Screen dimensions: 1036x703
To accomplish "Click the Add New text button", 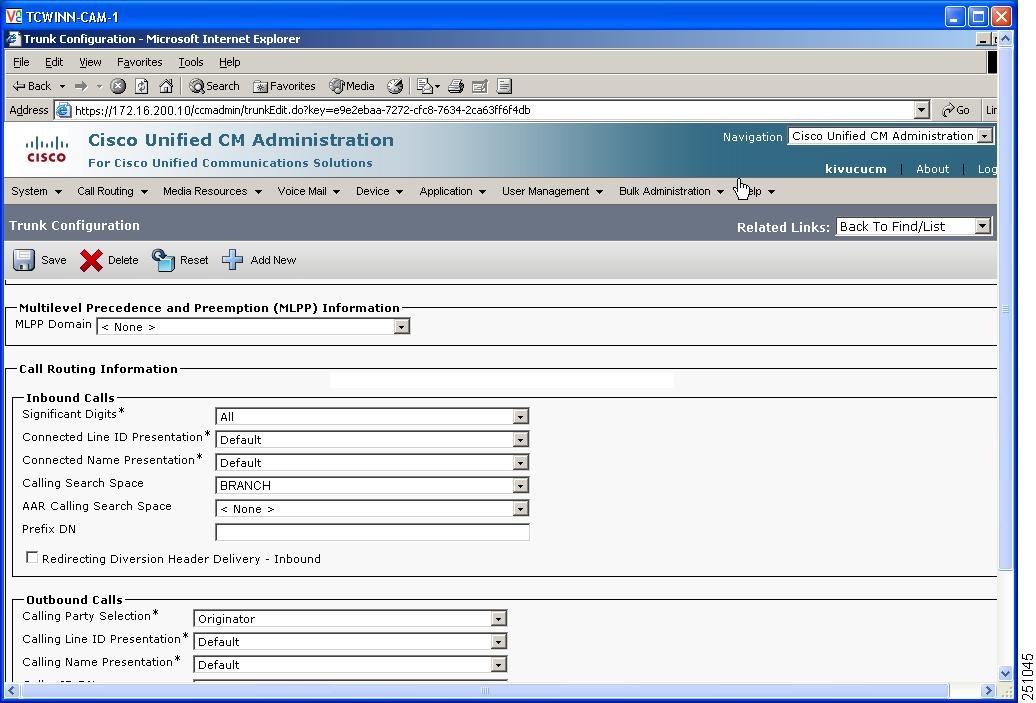I will [x=273, y=260].
